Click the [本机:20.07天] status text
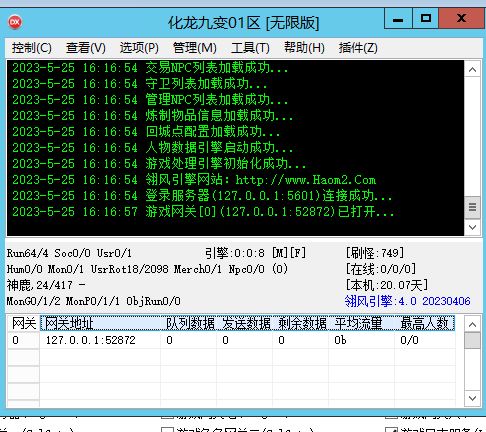 pos(387,285)
